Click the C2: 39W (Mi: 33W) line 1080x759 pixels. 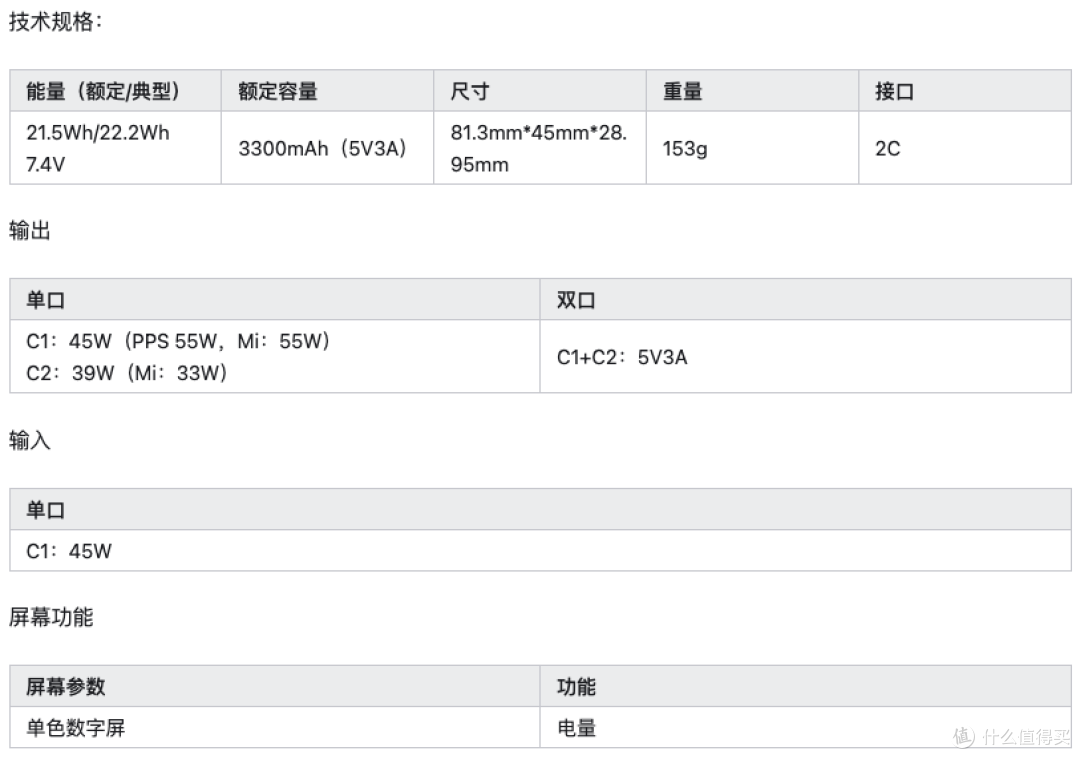coord(127,373)
